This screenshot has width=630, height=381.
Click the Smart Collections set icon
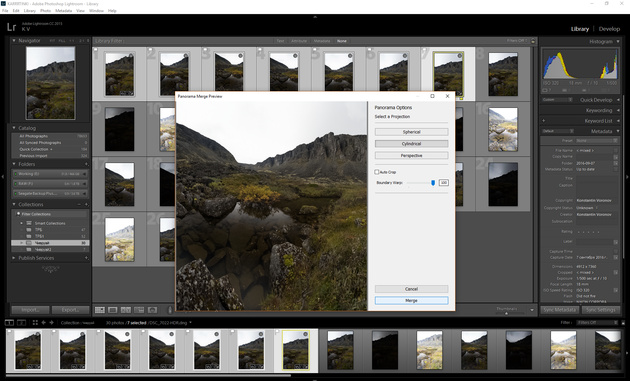[29, 223]
